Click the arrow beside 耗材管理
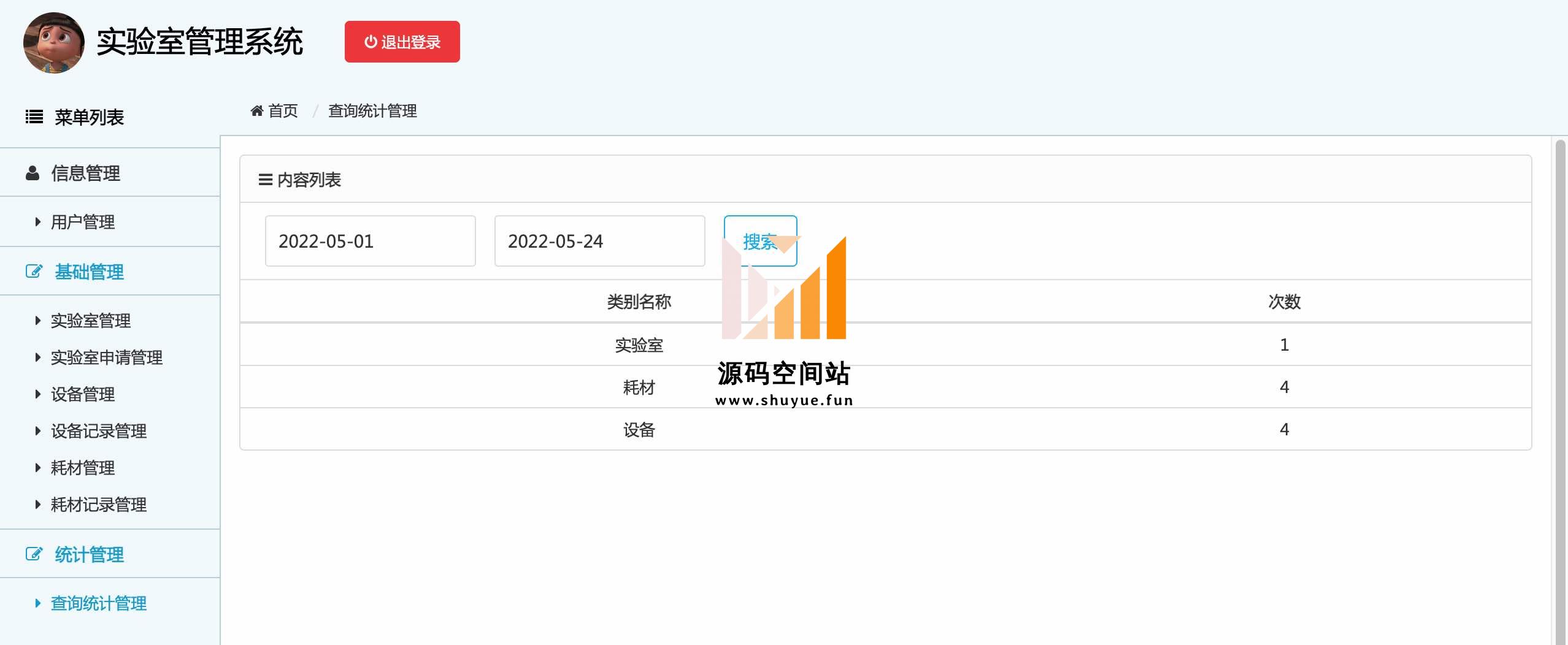 pos(38,468)
